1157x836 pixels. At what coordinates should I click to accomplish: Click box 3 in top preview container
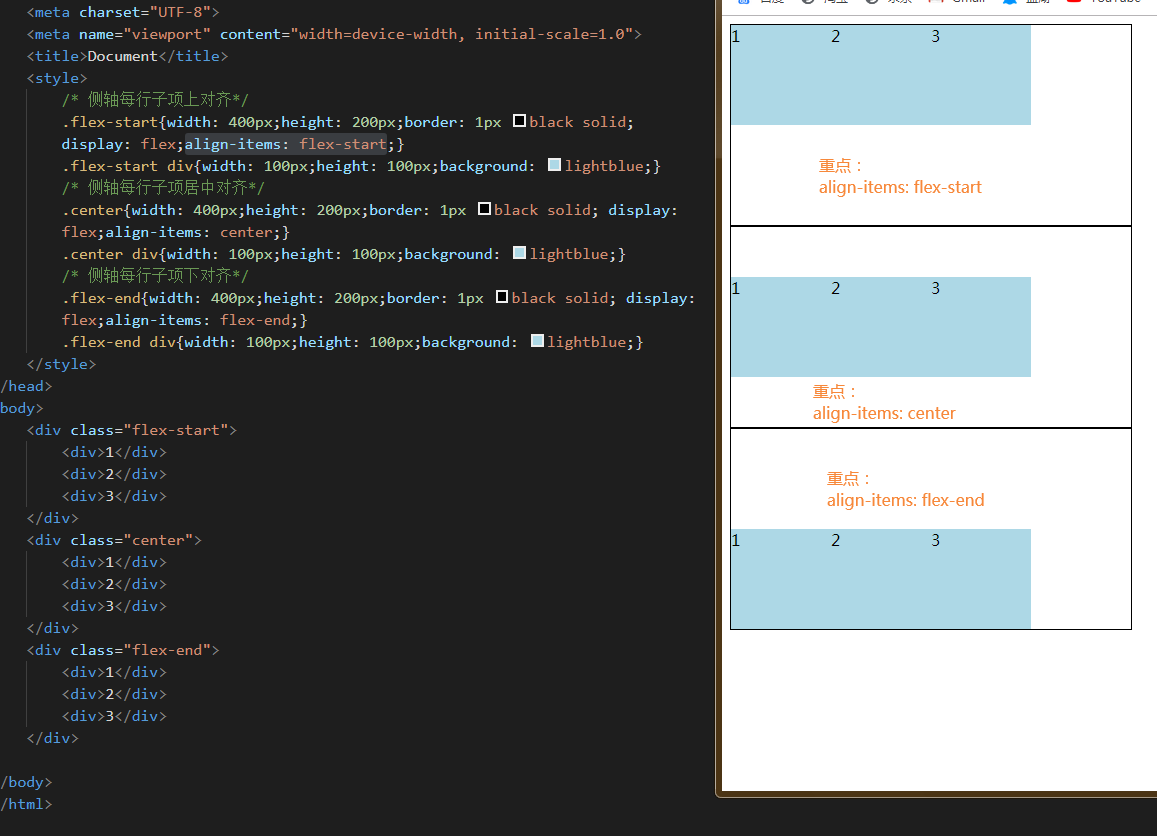[x=981, y=75]
